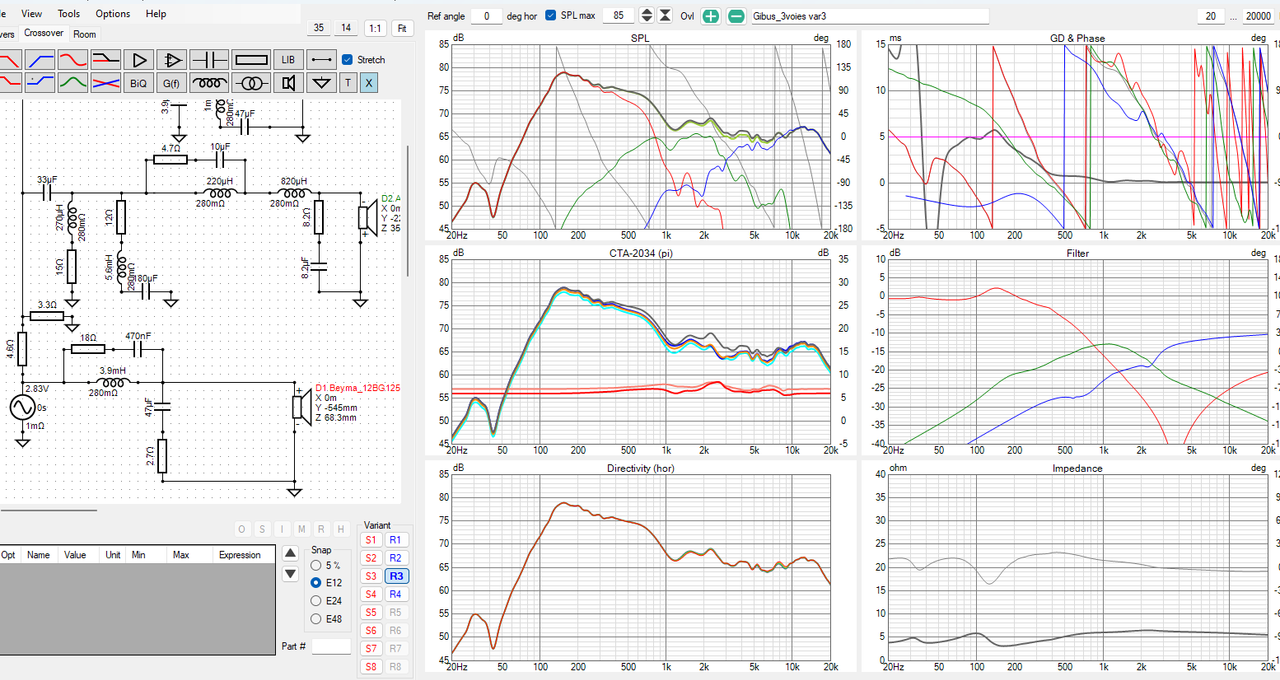Add a resistor component
Image resolution: width=1280 pixels, height=680 pixels.
[250, 60]
